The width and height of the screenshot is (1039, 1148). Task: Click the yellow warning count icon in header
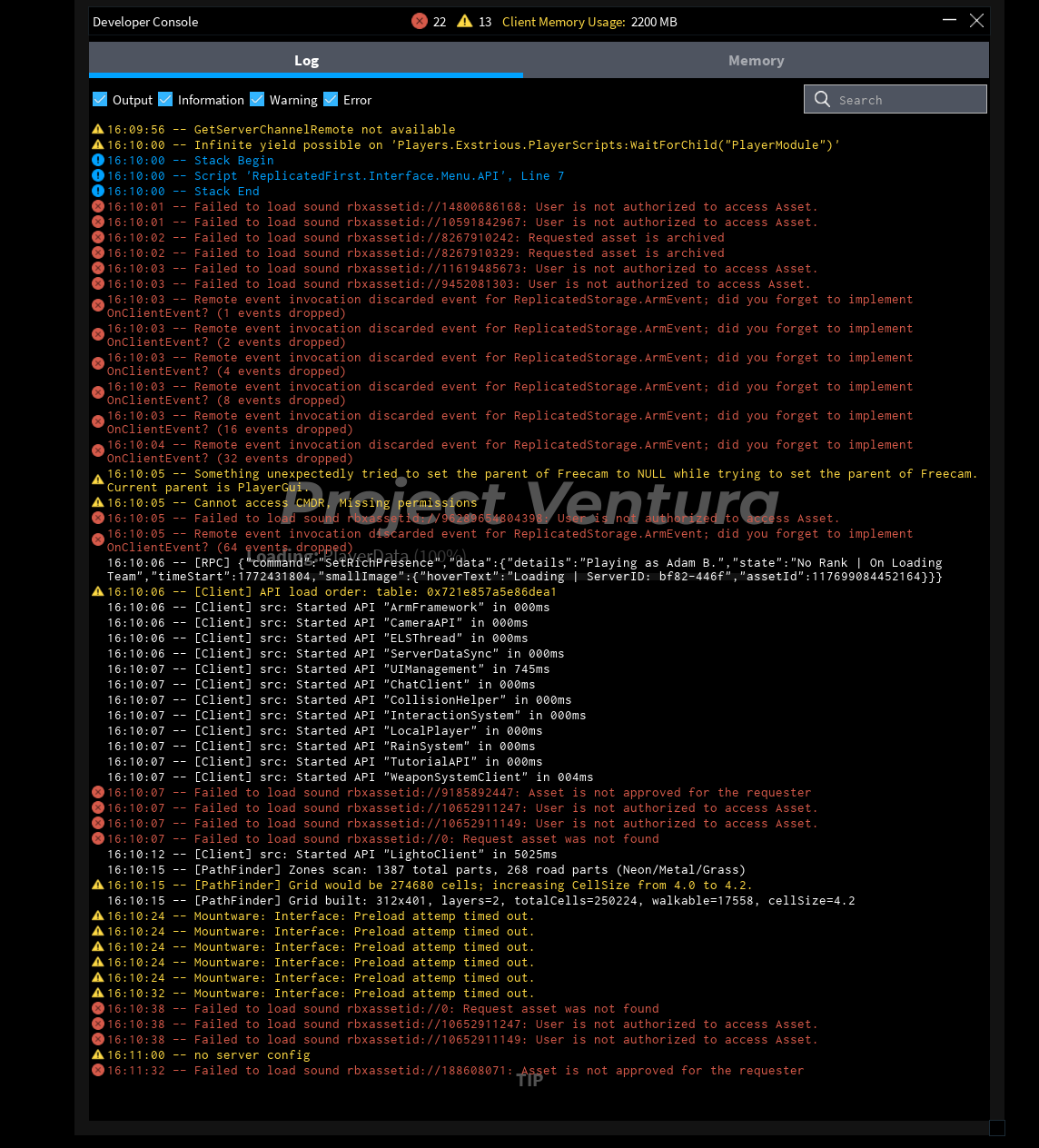point(465,21)
